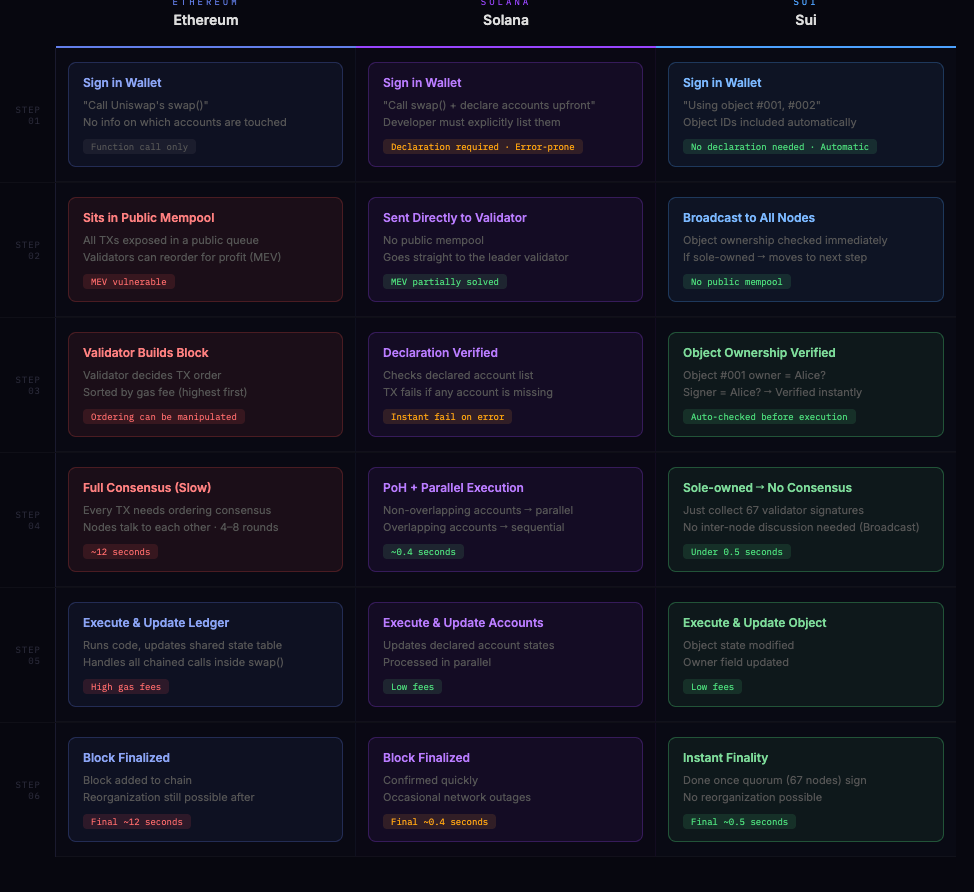The width and height of the screenshot is (974, 892).
Task: Click the 'Final ~0.4 seconds' badge
Action: [x=439, y=821]
